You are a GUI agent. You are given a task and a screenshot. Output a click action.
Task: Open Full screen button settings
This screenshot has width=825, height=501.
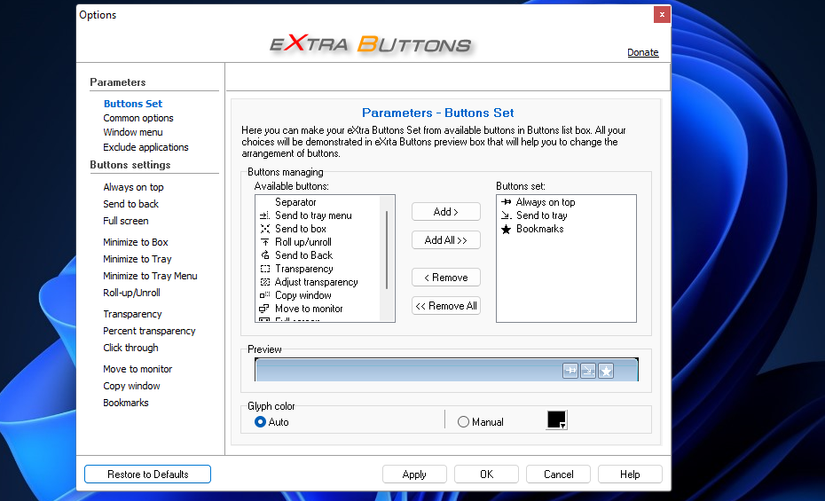pyautogui.click(x=126, y=221)
